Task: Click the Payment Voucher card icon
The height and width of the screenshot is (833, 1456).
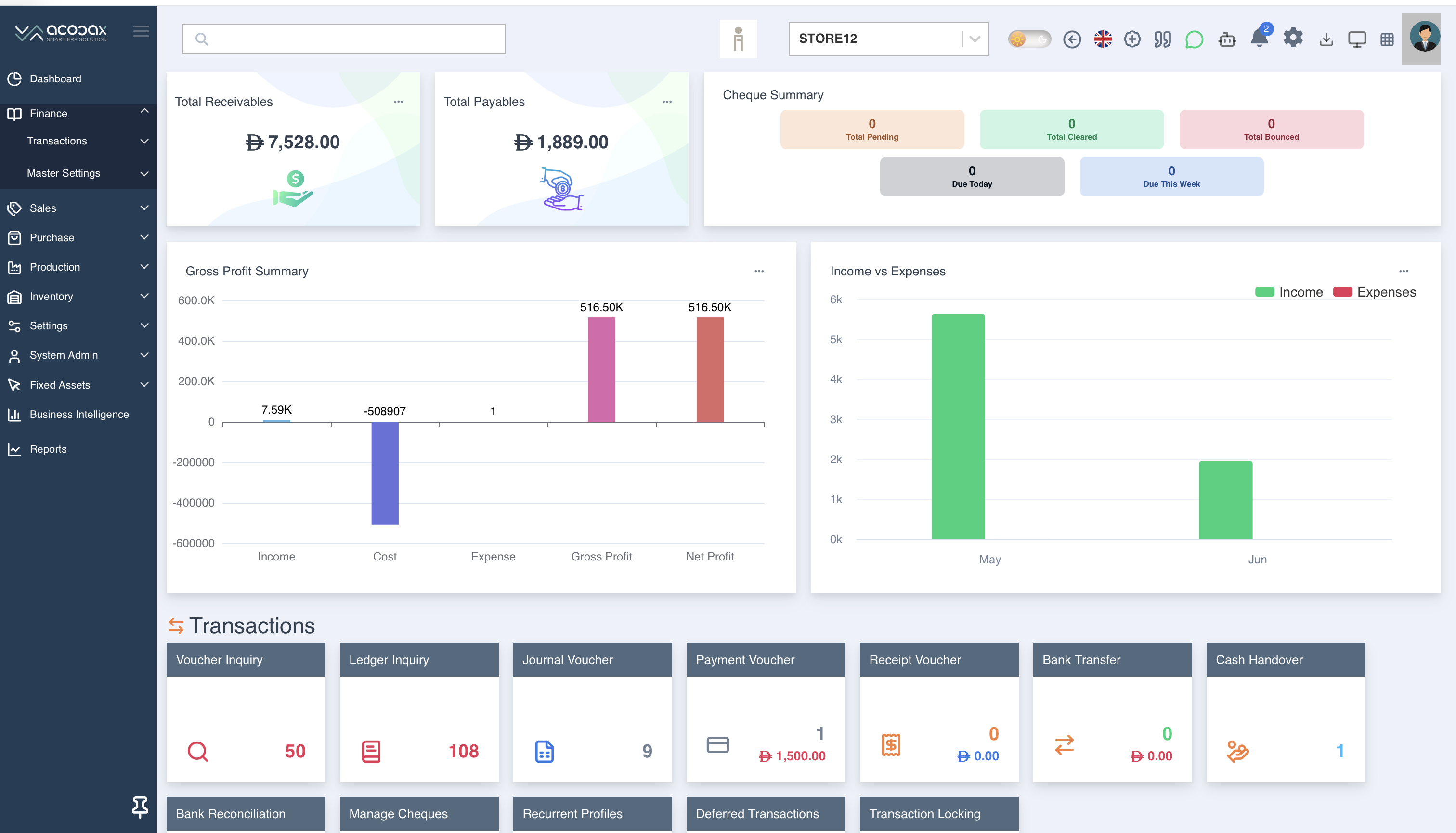Action: (717, 744)
